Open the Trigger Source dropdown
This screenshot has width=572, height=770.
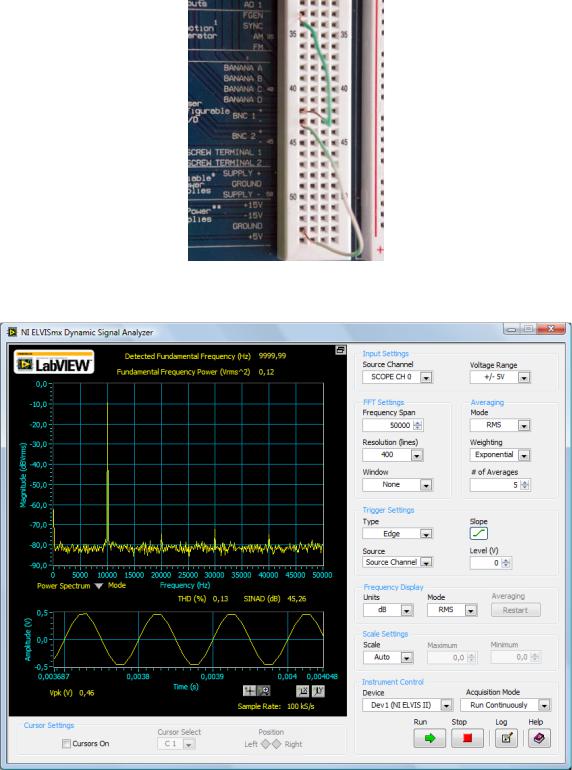click(427, 562)
